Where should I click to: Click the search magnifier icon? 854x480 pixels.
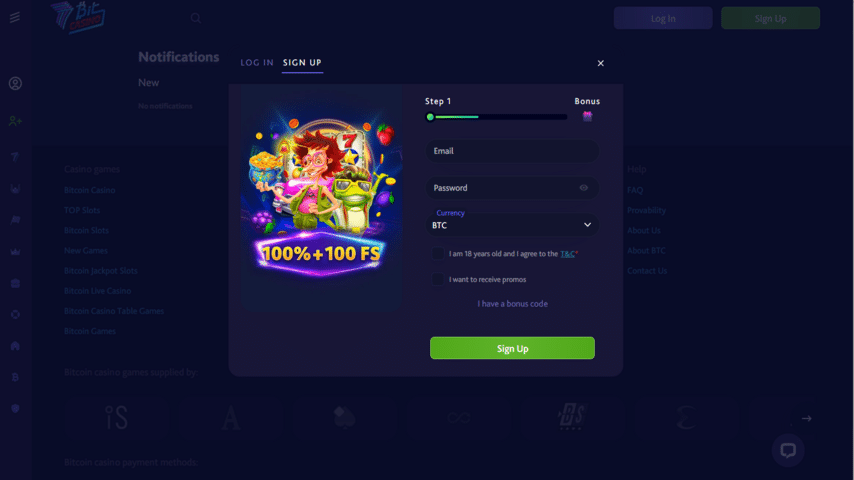pos(196,18)
